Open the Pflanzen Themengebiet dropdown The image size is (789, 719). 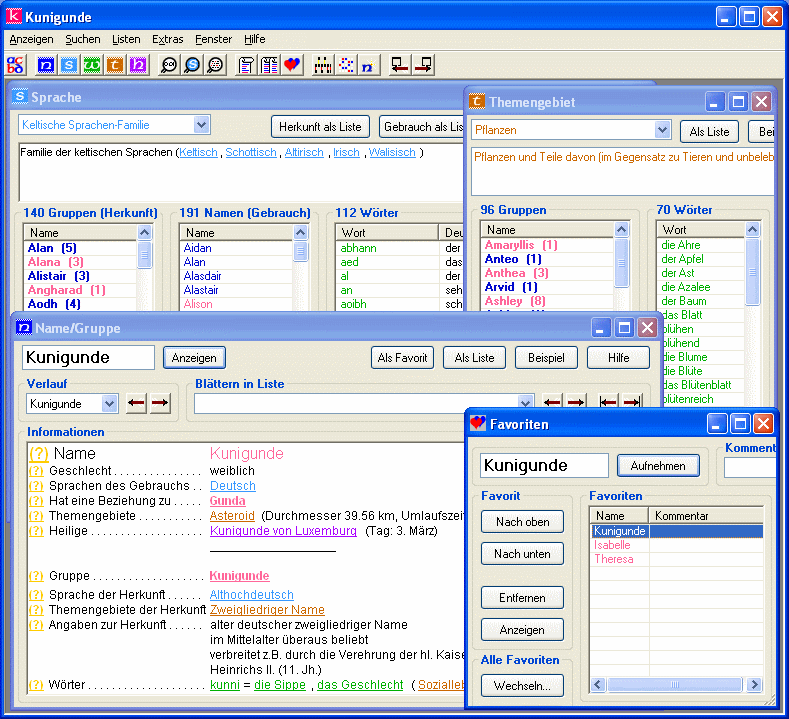point(661,130)
